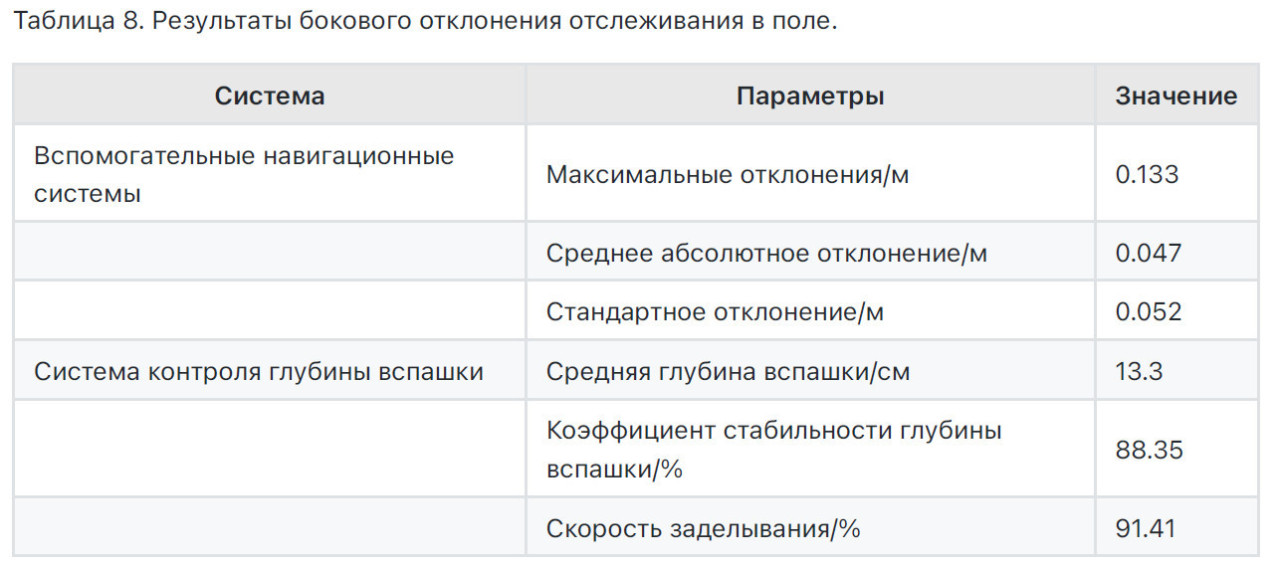The height and width of the screenshot is (567, 1280).
Task: Click the "Коэффициент стабильности глубины вспашки/%" cell
Action: [x=773, y=449]
